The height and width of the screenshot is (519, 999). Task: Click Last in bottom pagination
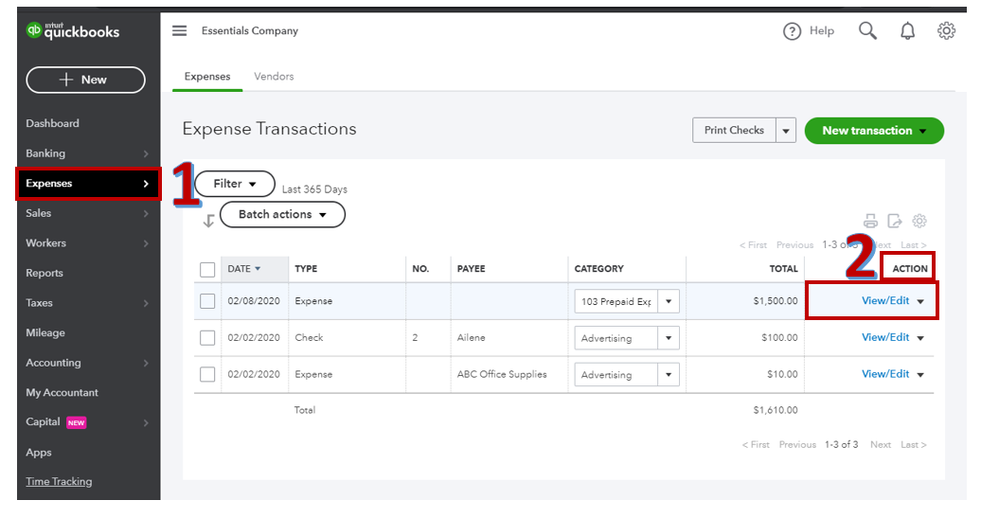click(914, 444)
